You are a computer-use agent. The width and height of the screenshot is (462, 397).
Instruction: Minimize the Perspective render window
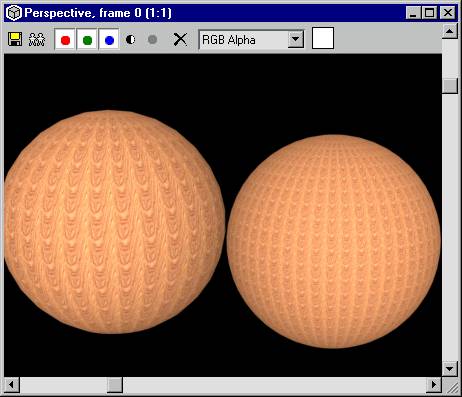click(x=414, y=13)
